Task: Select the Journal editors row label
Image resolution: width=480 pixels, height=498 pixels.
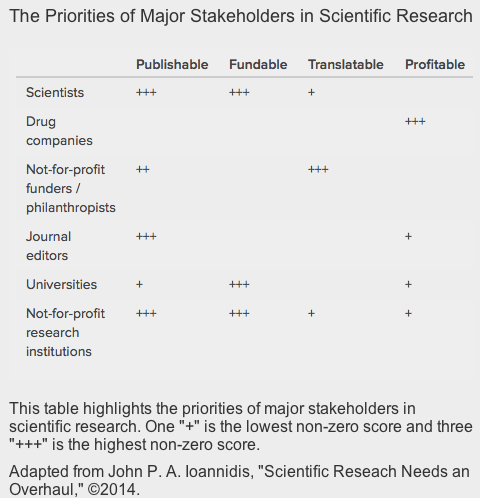Action: (x=49, y=246)
